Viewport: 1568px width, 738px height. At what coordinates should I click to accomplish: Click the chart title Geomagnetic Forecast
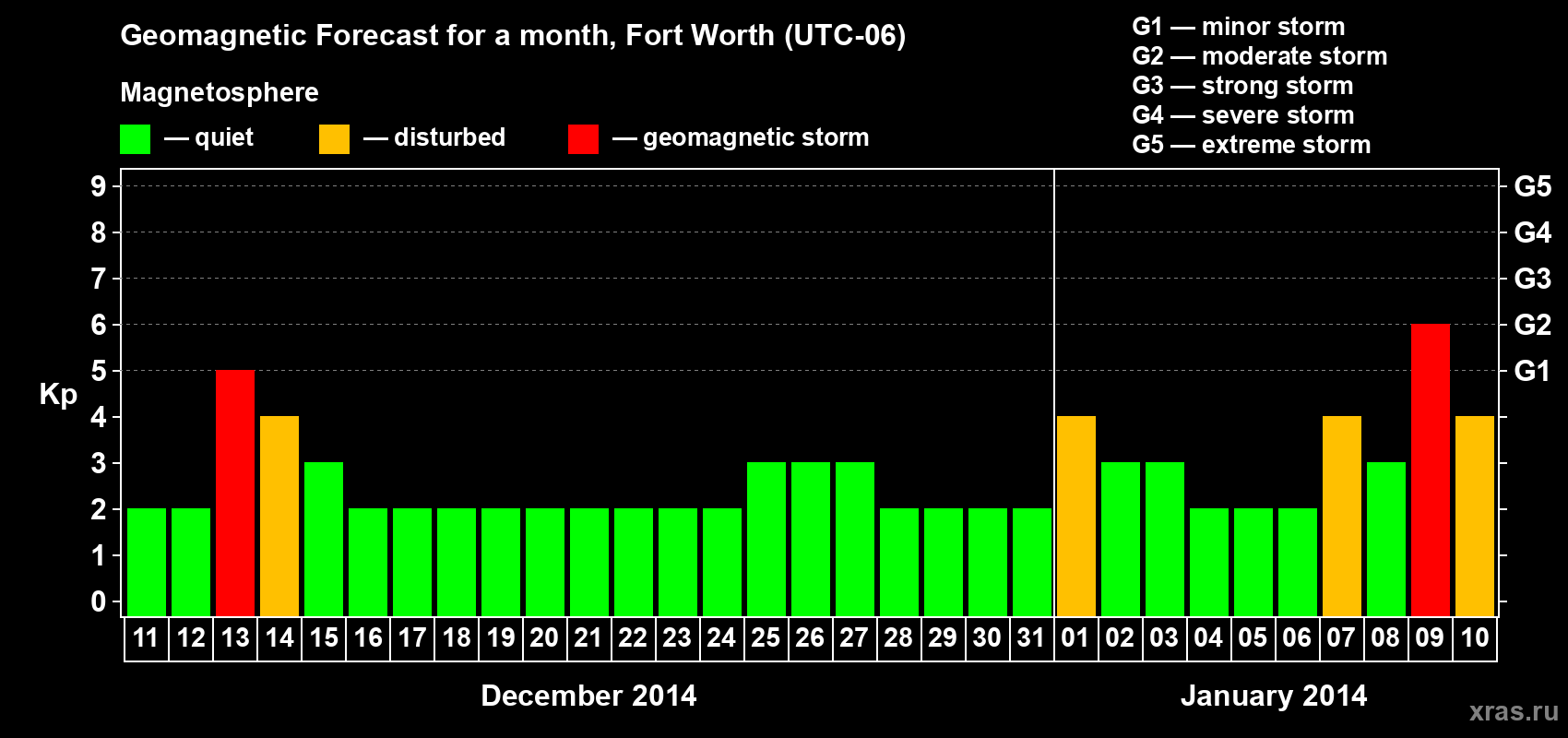(x=513, y=36)
